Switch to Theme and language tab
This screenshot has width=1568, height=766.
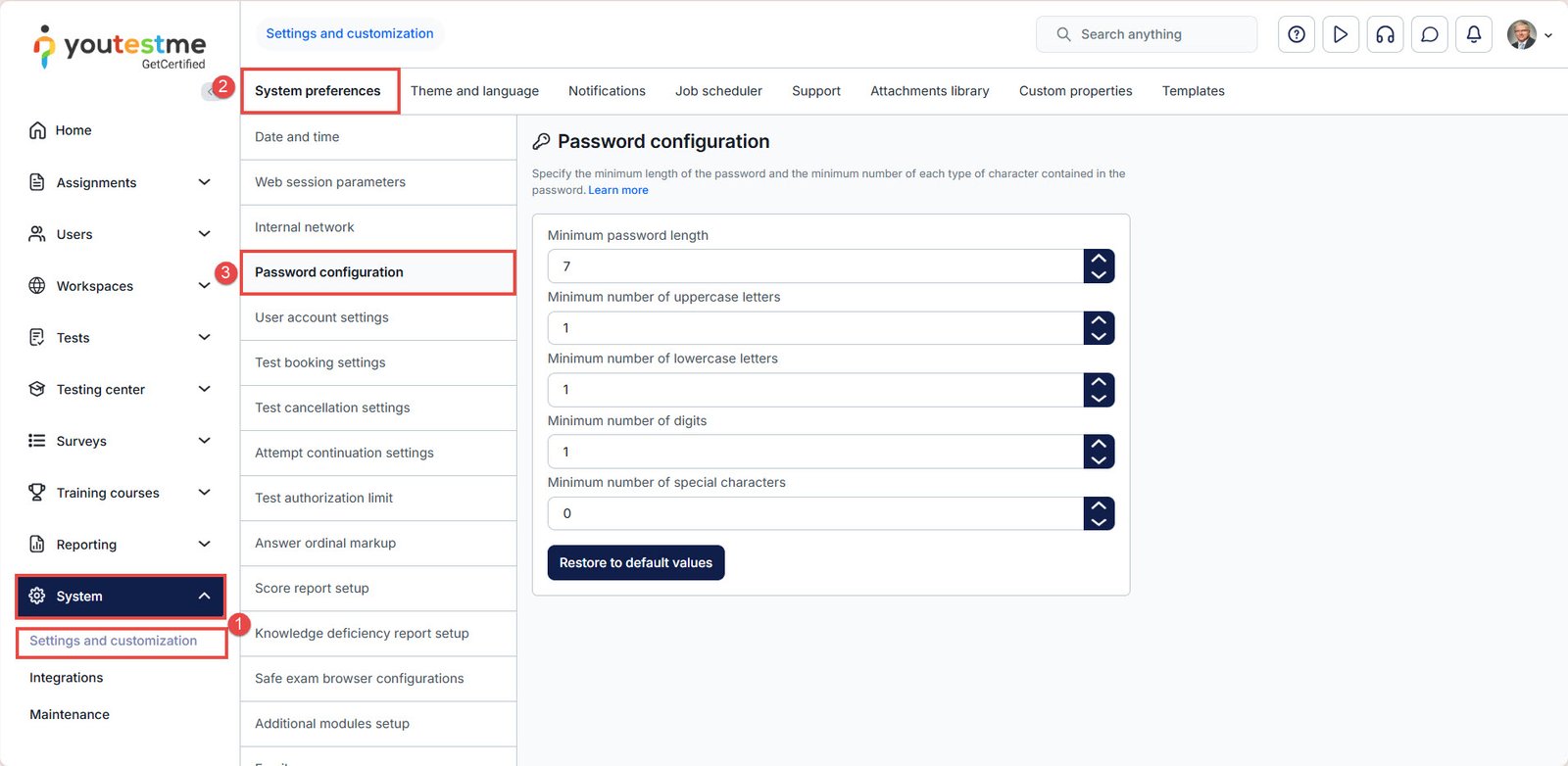tap(474, 91)
